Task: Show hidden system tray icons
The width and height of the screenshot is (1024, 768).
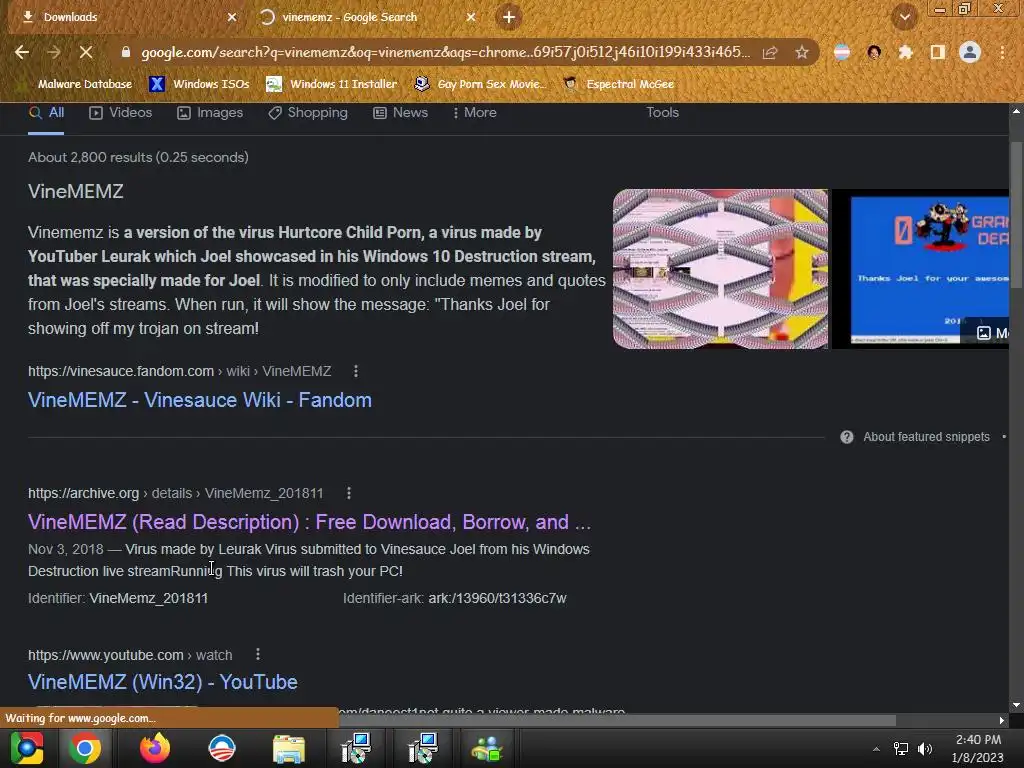Action: tap(876, 749)
